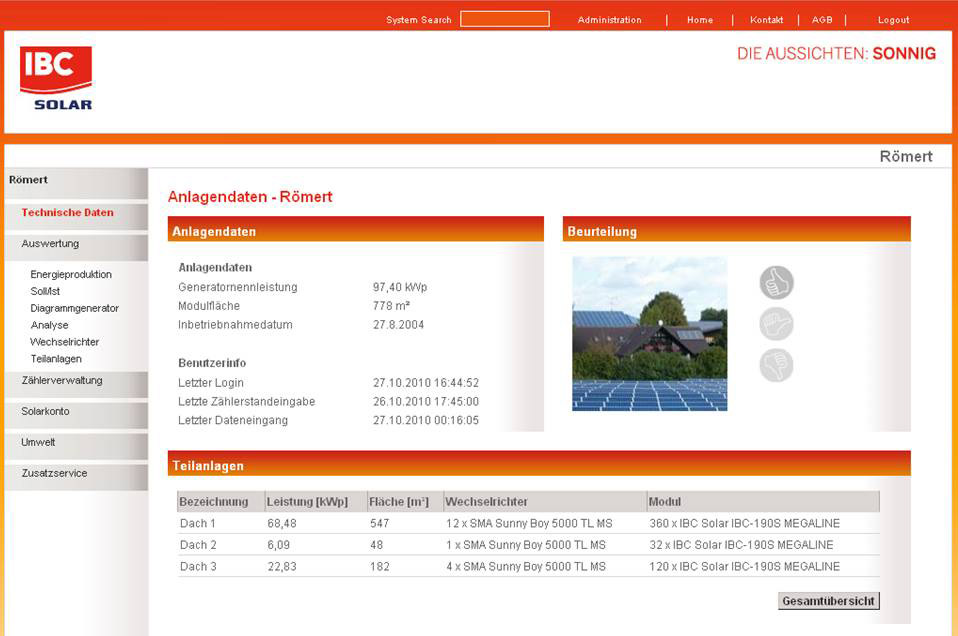The height and width of the screenshot is (636, 958).
Task: Click the 6,09 Leistung value
Action: (279, 545)
